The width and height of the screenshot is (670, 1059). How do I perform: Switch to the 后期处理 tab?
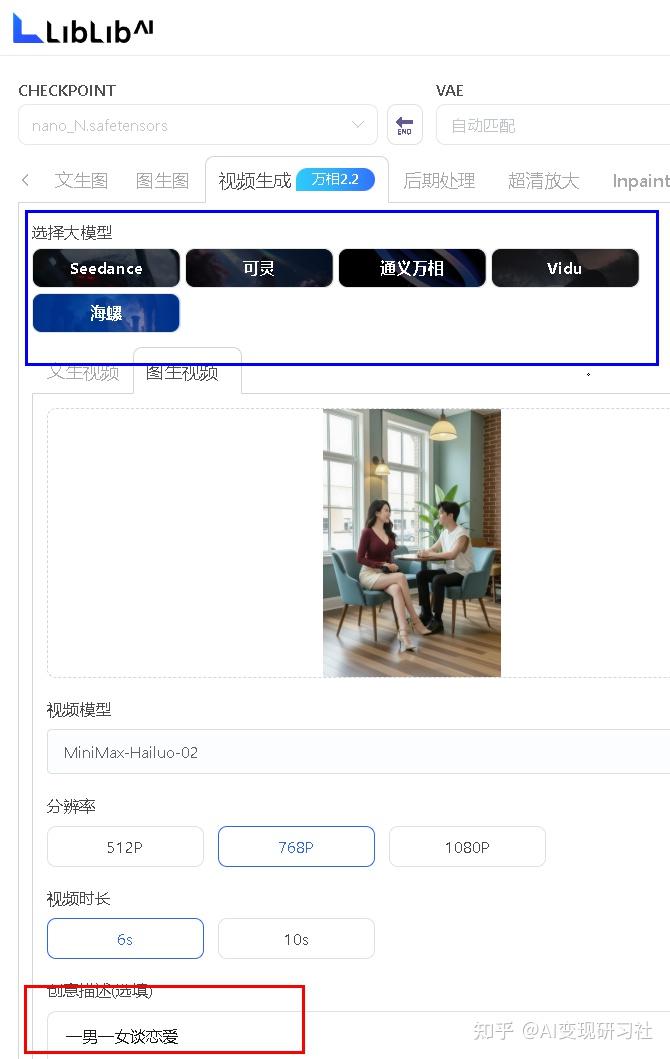(x=439, y=180)
